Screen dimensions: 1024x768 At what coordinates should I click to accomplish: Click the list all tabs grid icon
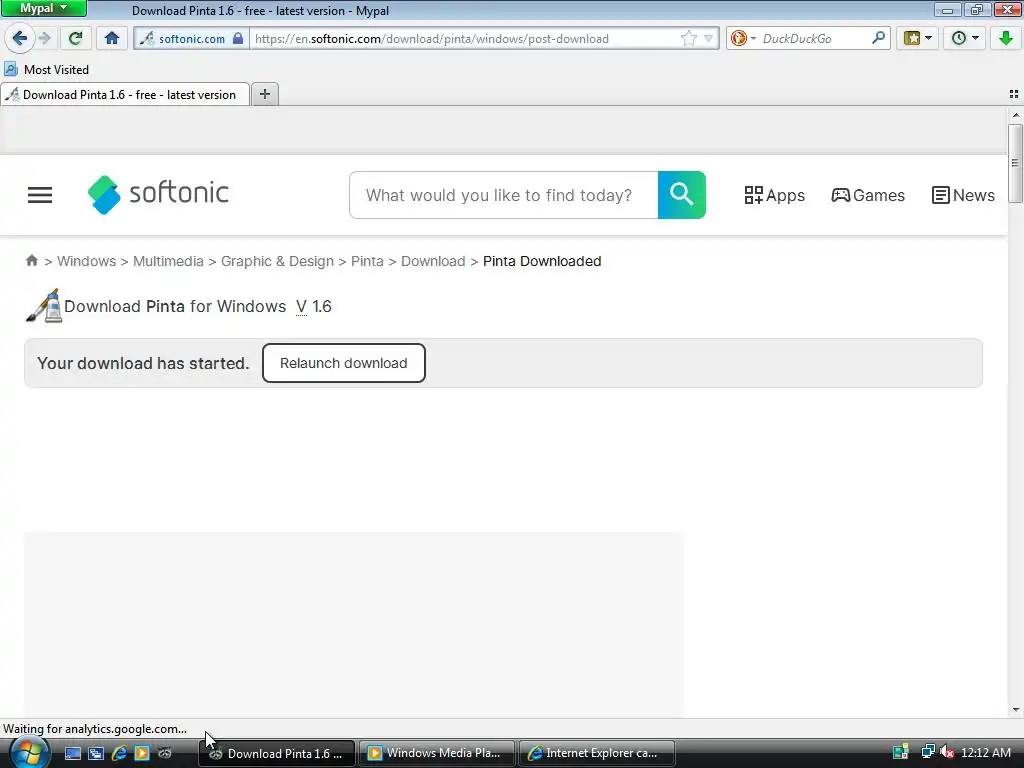(1014, 94)
